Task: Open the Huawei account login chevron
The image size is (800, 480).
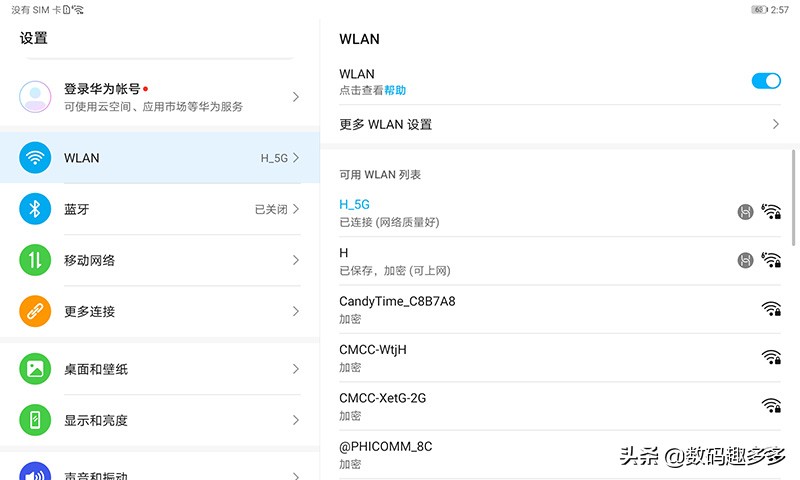Action: 296,97
